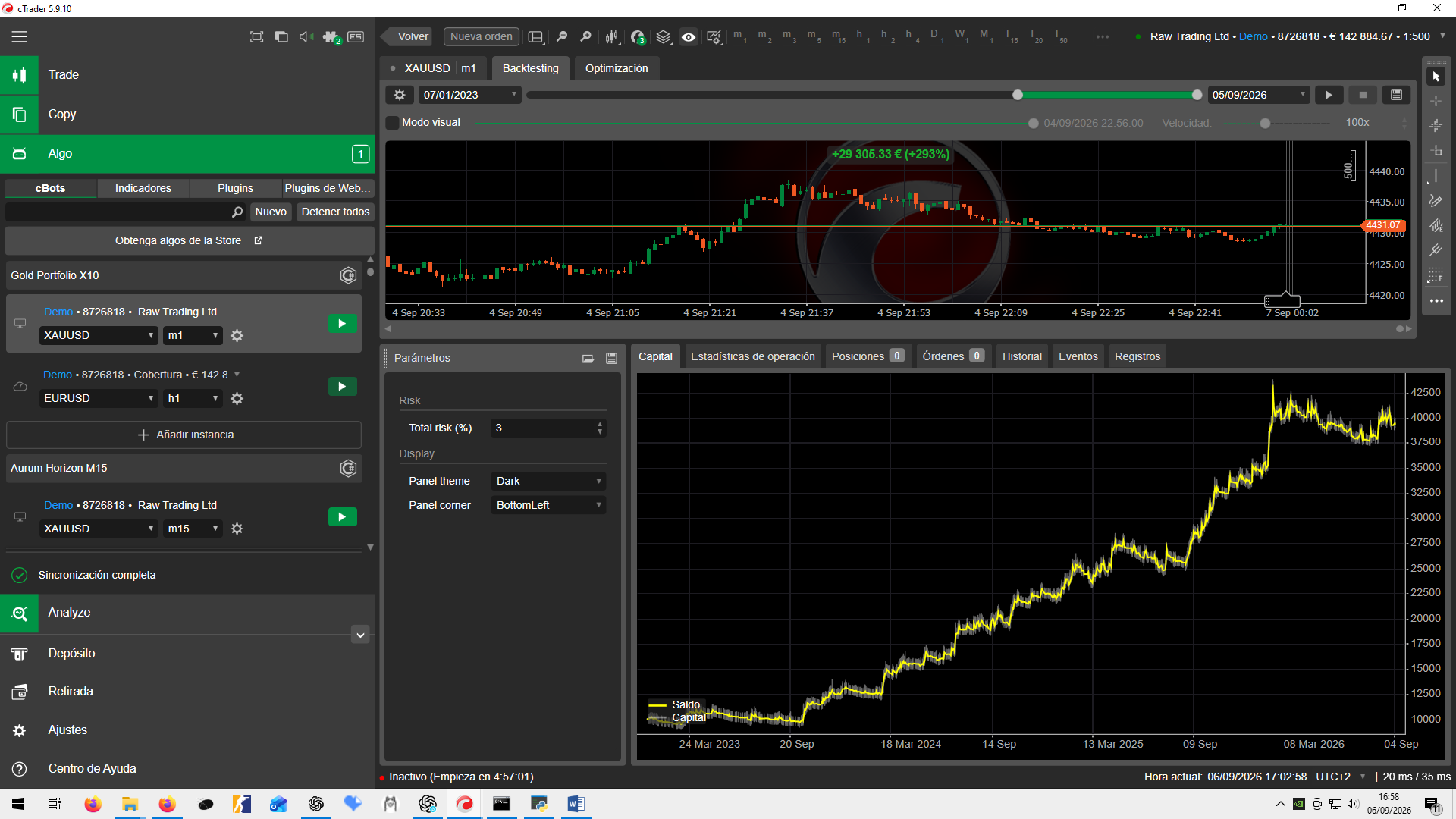Toggle the eye visibility icon in toolbar
Image resolution: width=1456 pixels, height=819 pixels.
[689, 36]
